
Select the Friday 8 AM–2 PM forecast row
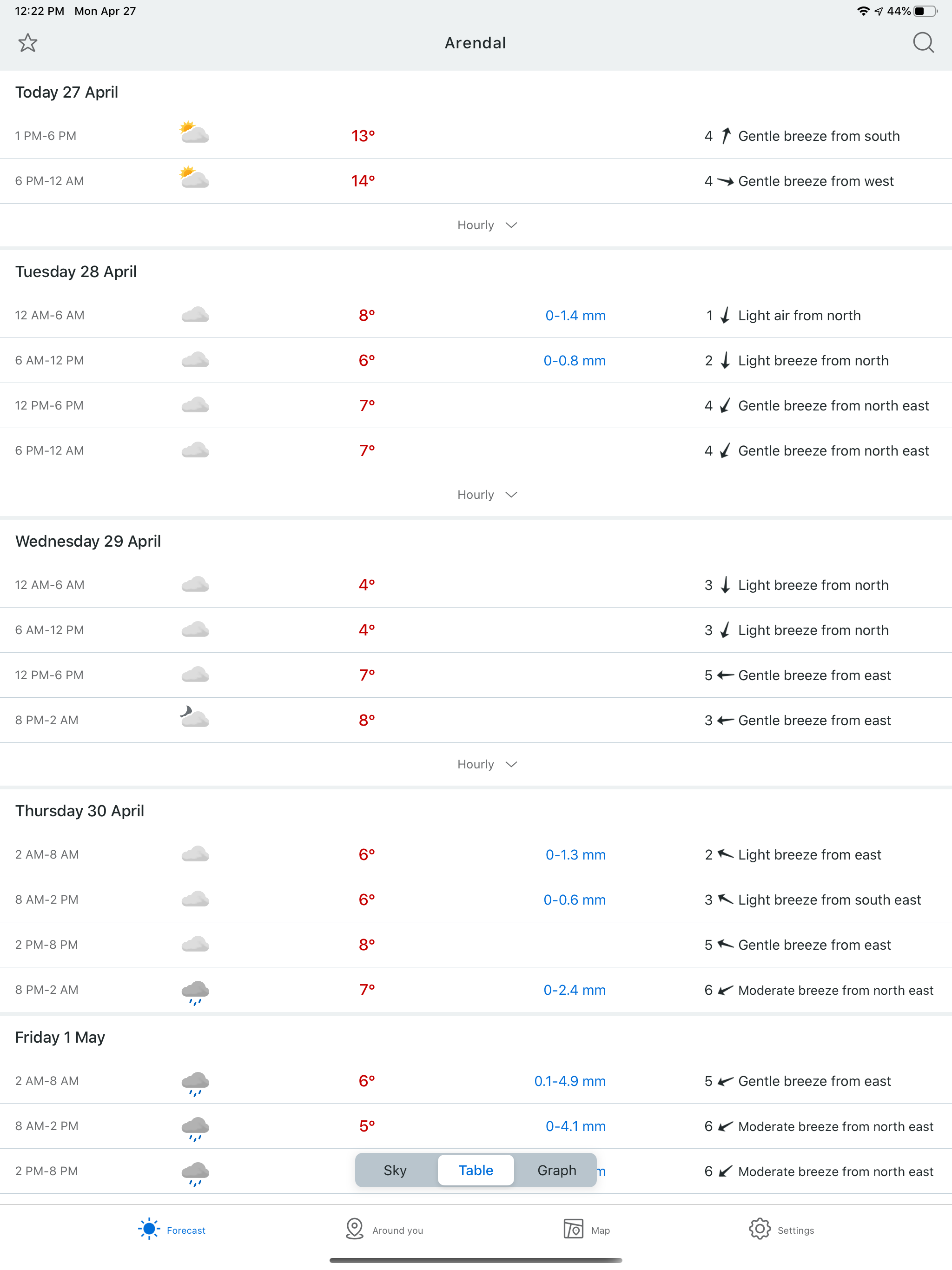(476, 1126)
